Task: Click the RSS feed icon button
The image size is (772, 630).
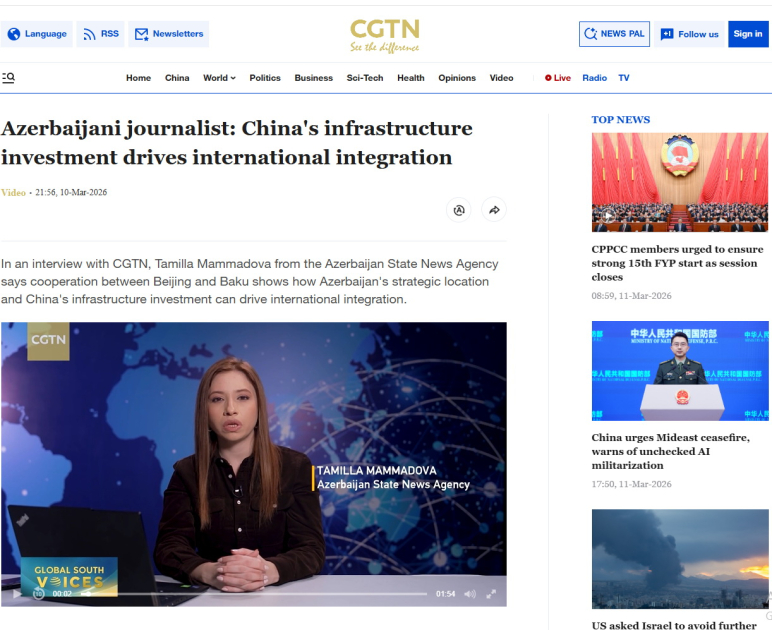Action: point(101,34)
